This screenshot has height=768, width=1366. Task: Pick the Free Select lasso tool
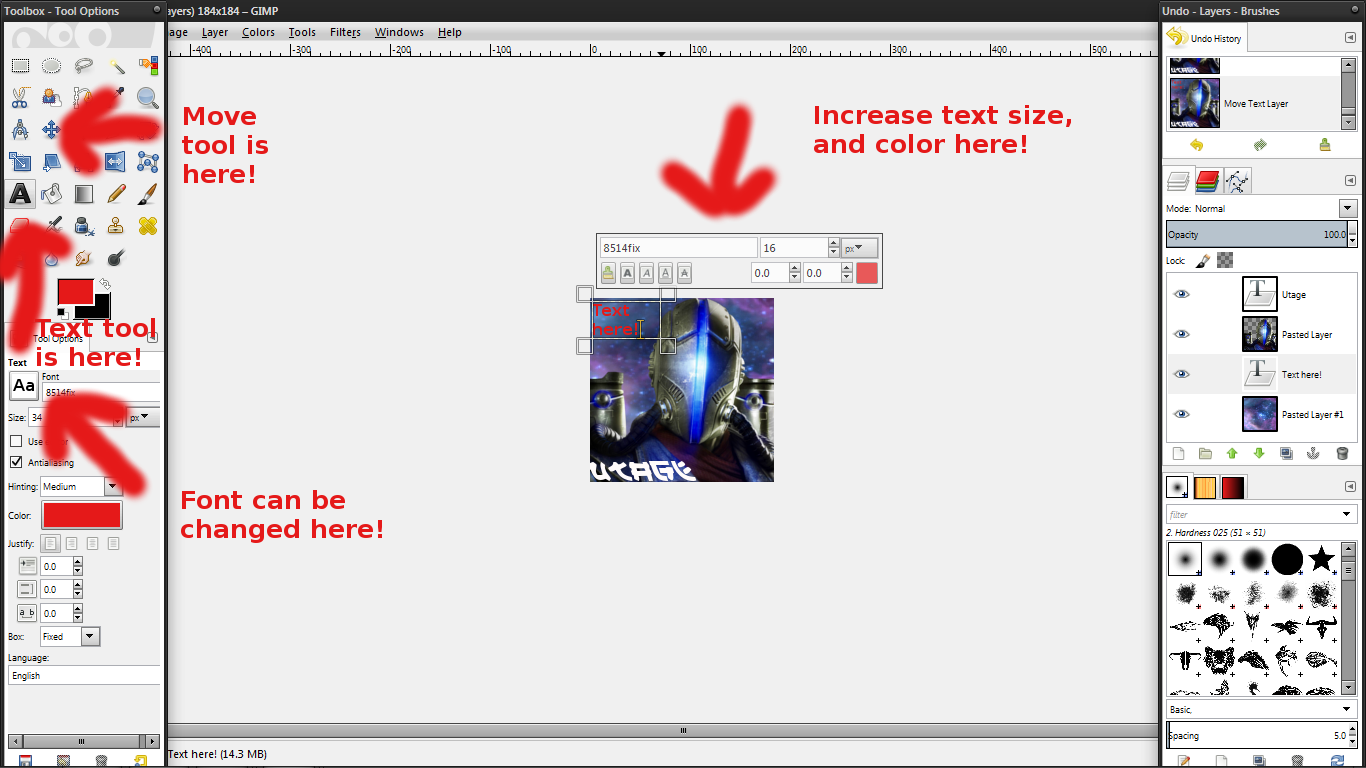(84, 66)
